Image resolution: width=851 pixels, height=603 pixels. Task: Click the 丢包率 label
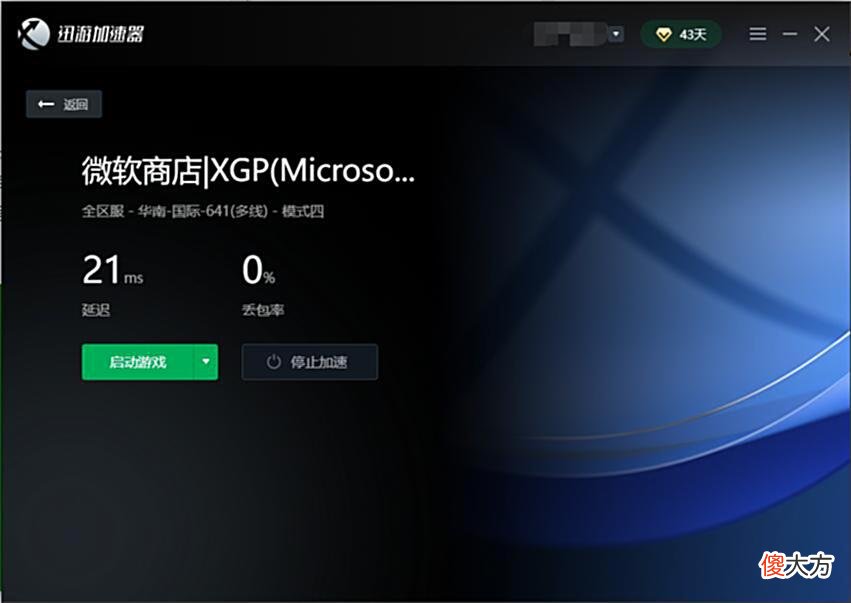click(263, 310)
